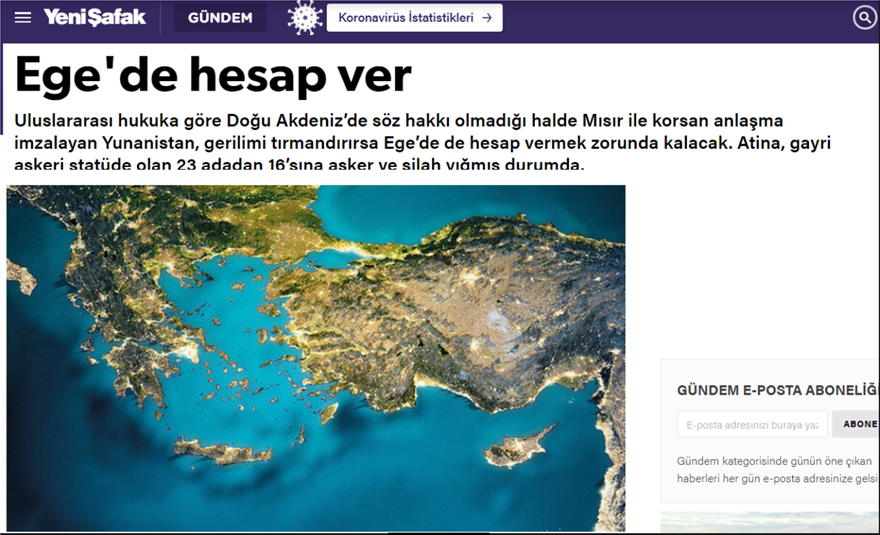The image size is (880, 535).
Task: Open the Koronavirüs İstatistikleri button
Action: click(415, 18)
